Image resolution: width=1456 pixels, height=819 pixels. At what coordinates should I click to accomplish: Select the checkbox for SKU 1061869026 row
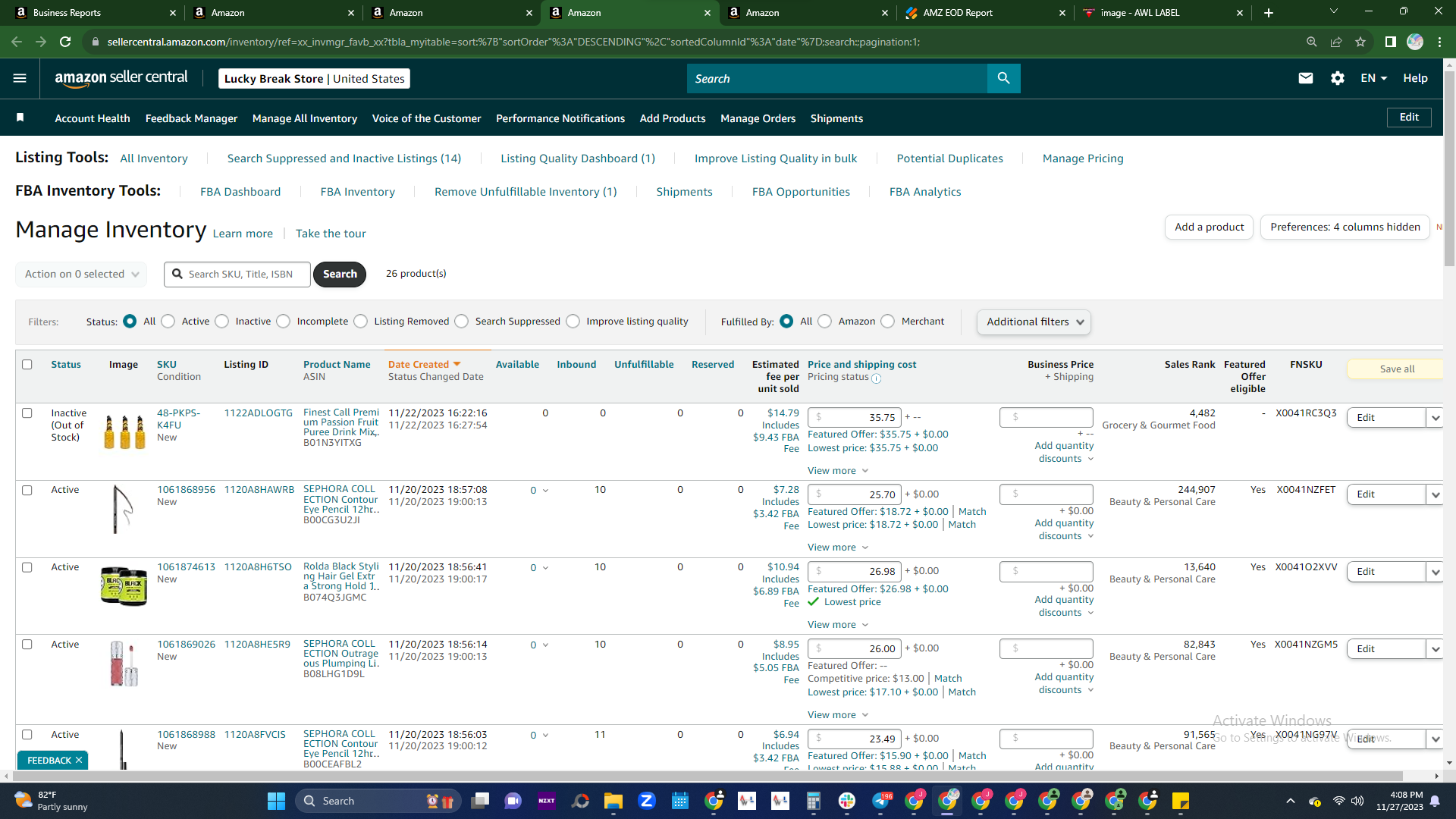coord(27,645)
